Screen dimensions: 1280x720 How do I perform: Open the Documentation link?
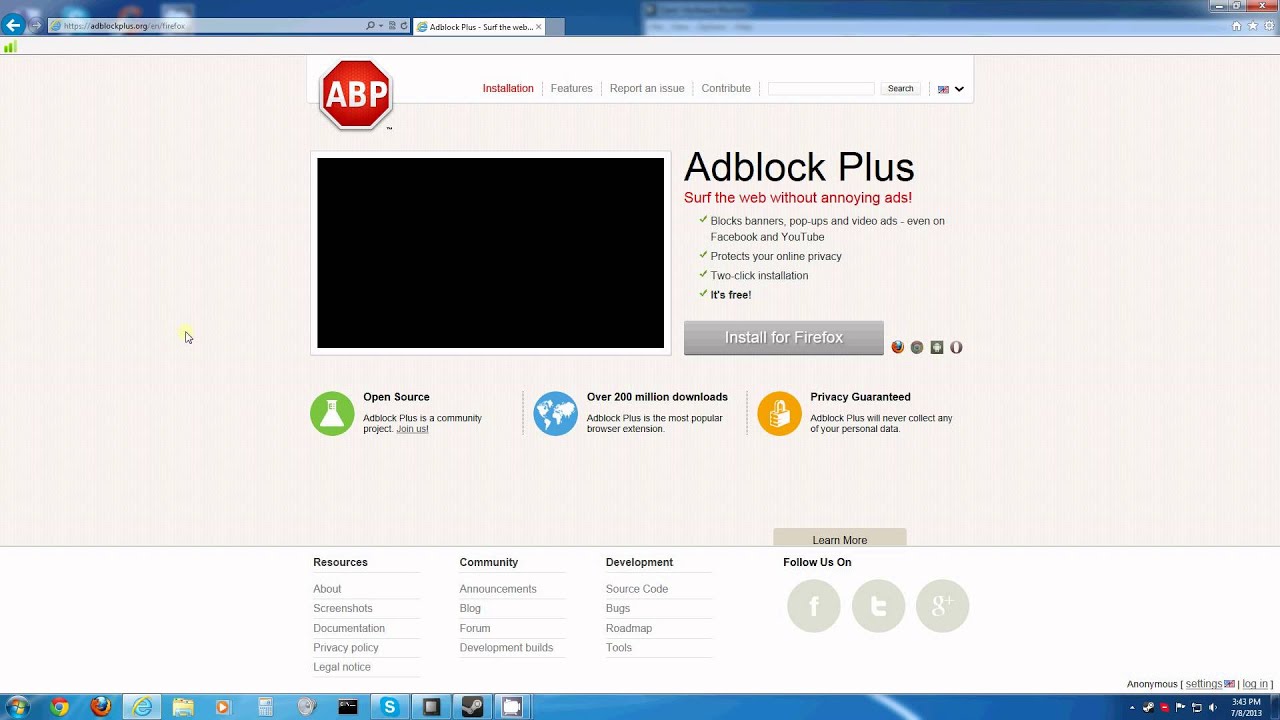(349, 628)
